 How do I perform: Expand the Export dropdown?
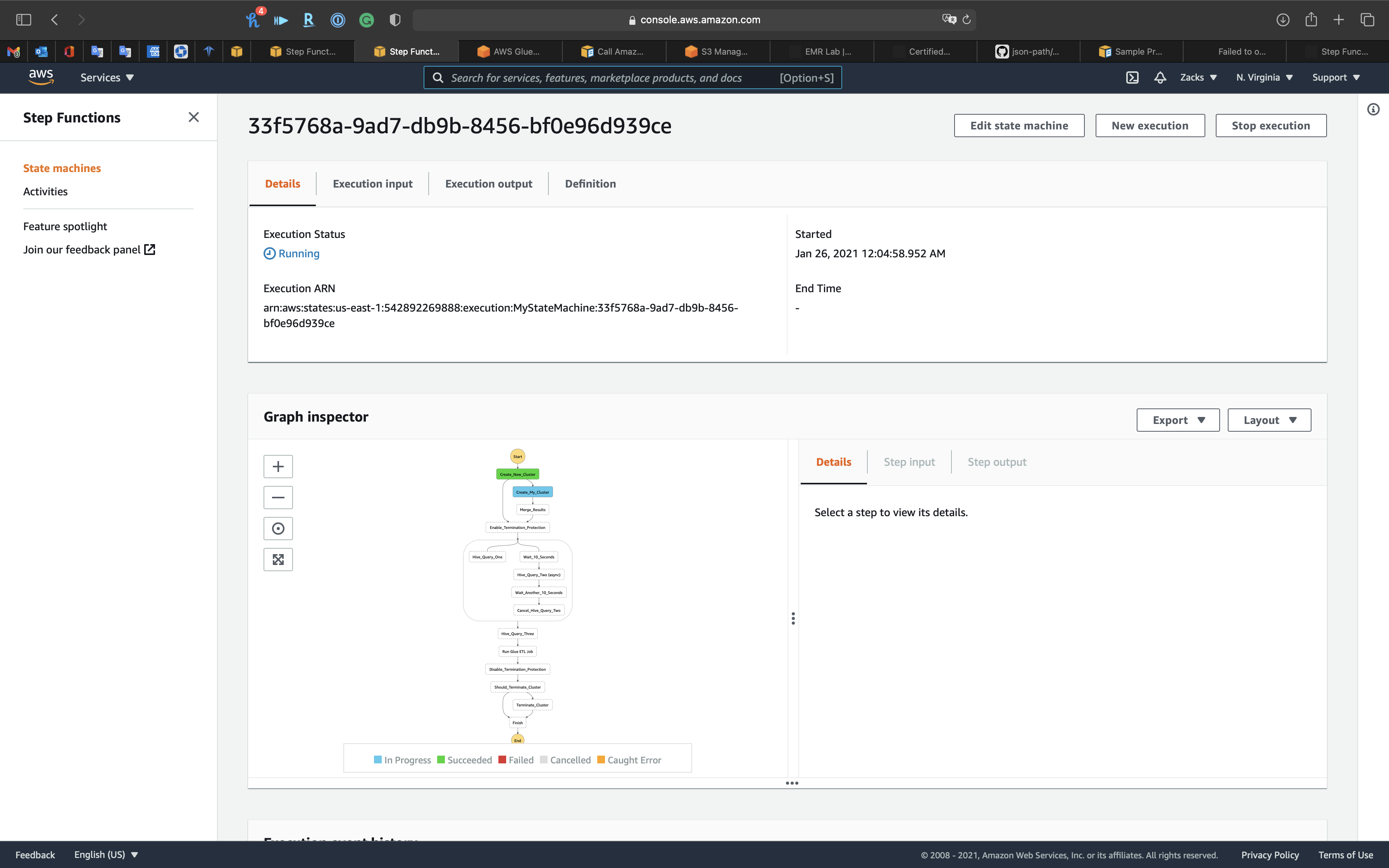pyautogui.click(x=1178, y=420)
